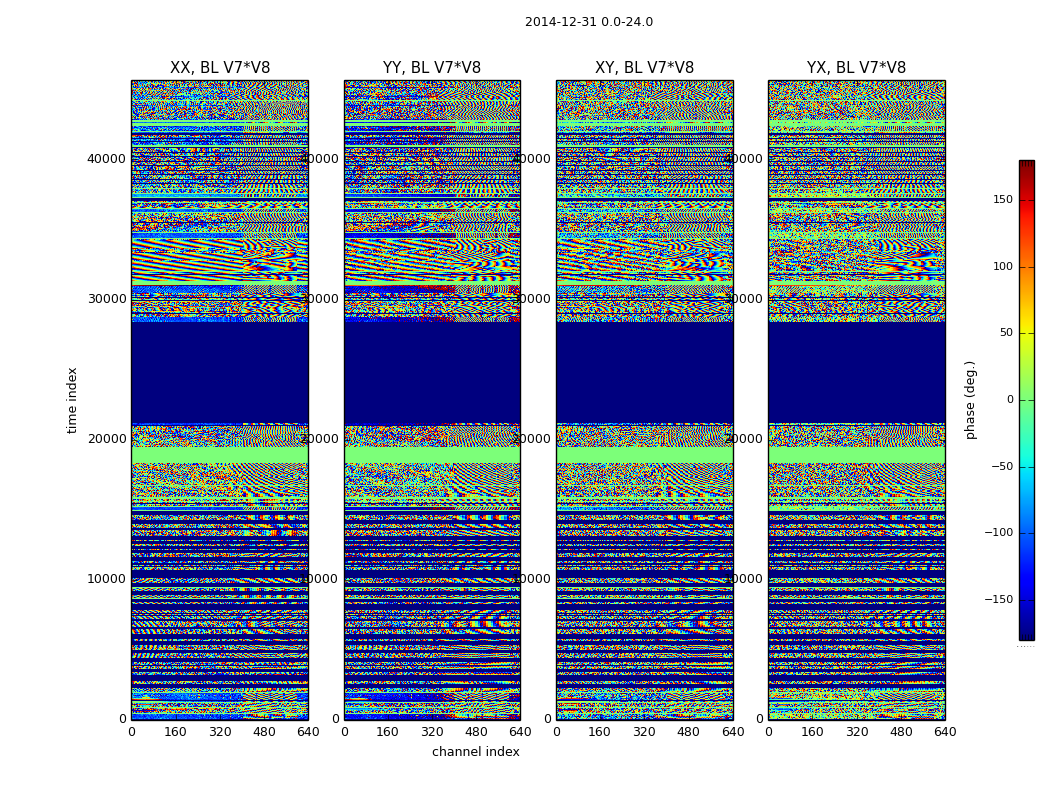Click the 150 tick on the colorbar
Viewport: 1050px width, 800px height.
point(1003,199)
